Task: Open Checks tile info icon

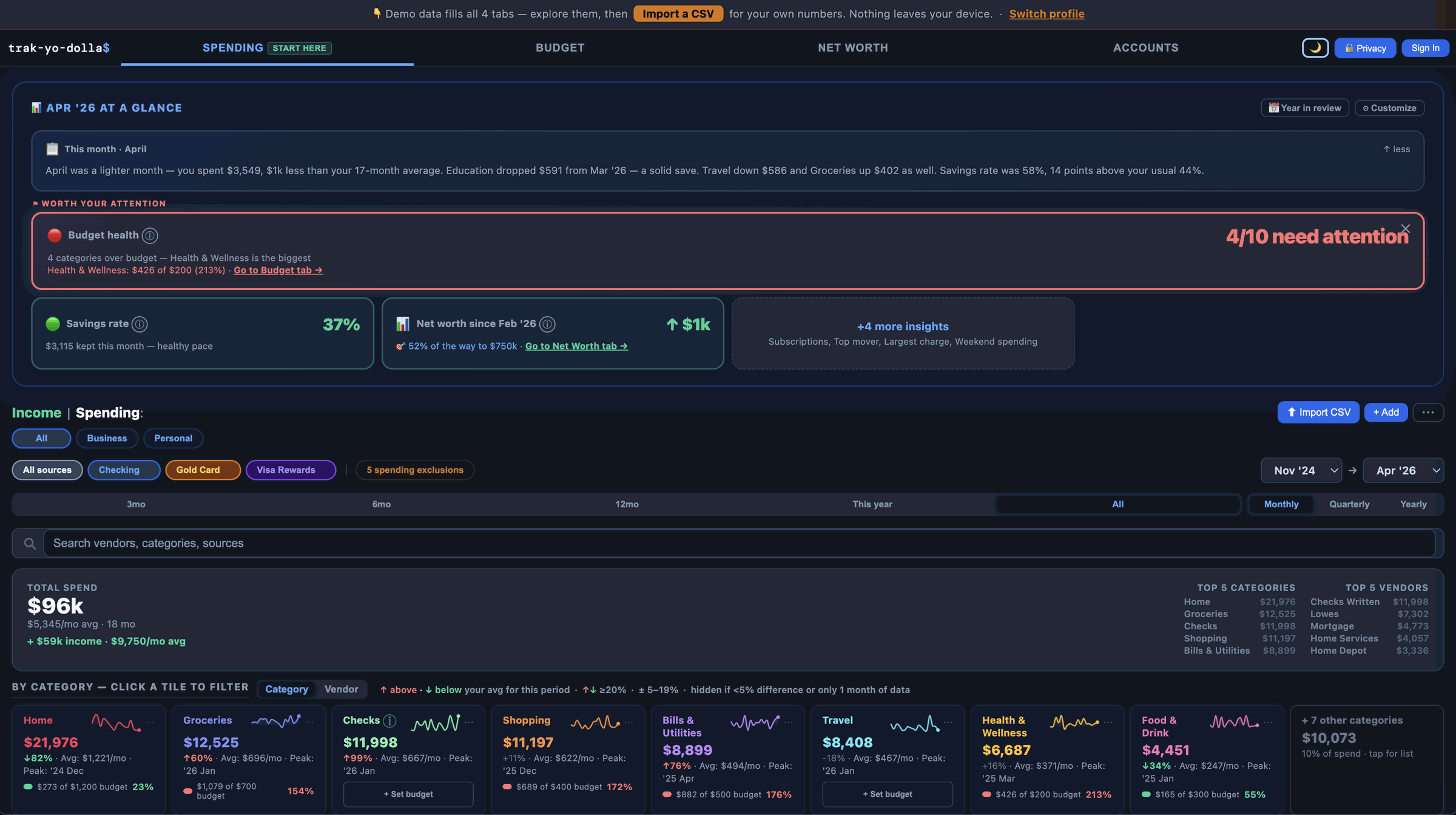Action: tap(389, 720)
